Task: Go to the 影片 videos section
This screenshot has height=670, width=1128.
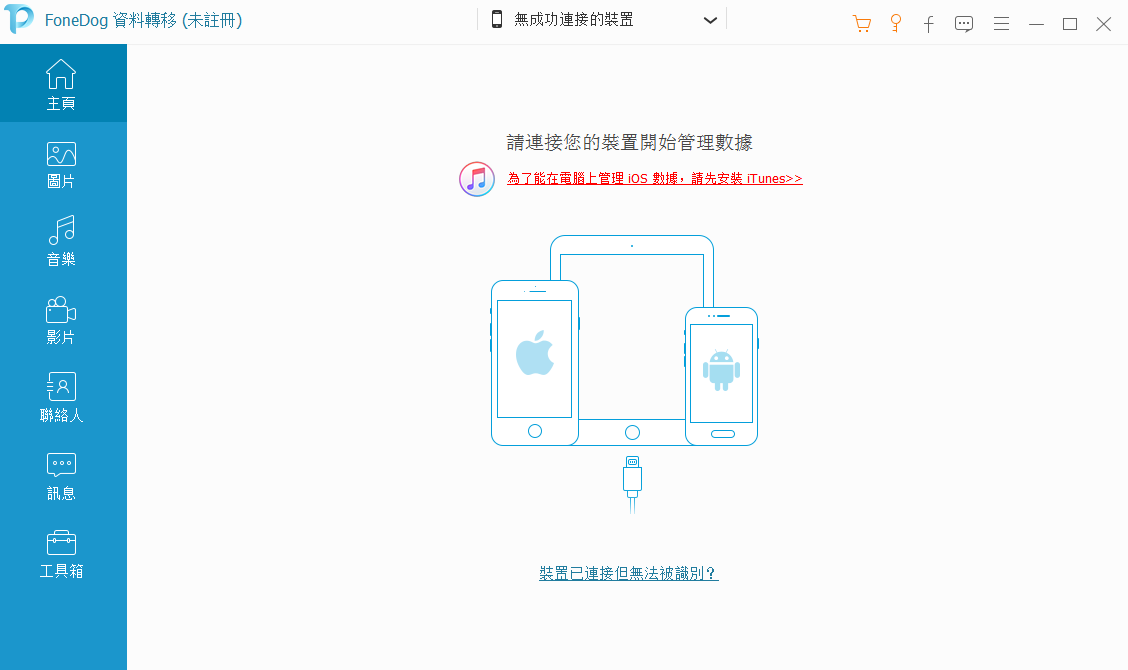Action: [x=61, y=320]
